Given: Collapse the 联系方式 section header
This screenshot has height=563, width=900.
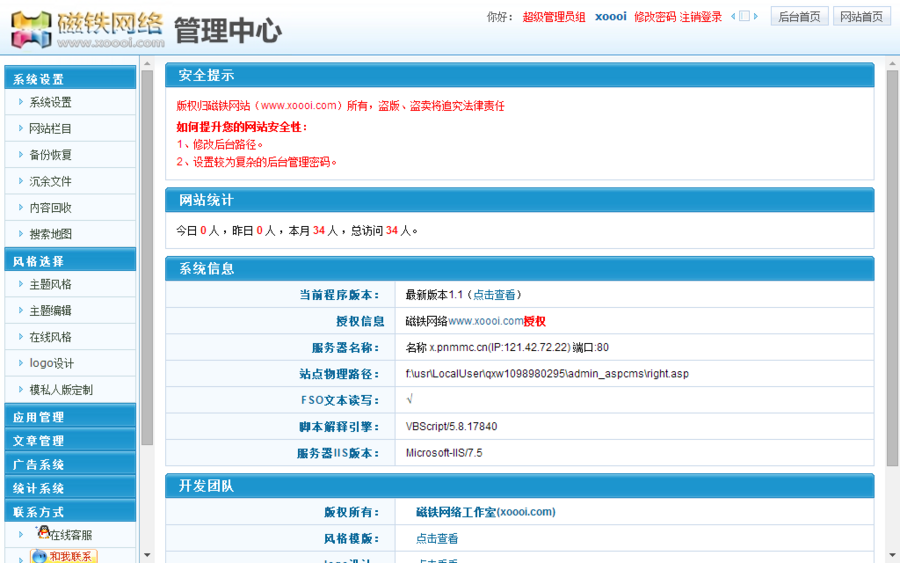Looking at the screenshot, I should coord(70,511).
